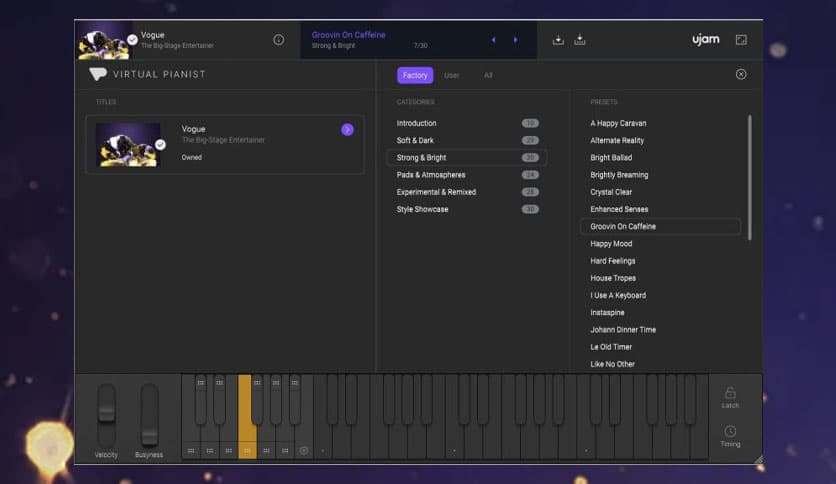Load the Like No Other preset

point(613,364)
